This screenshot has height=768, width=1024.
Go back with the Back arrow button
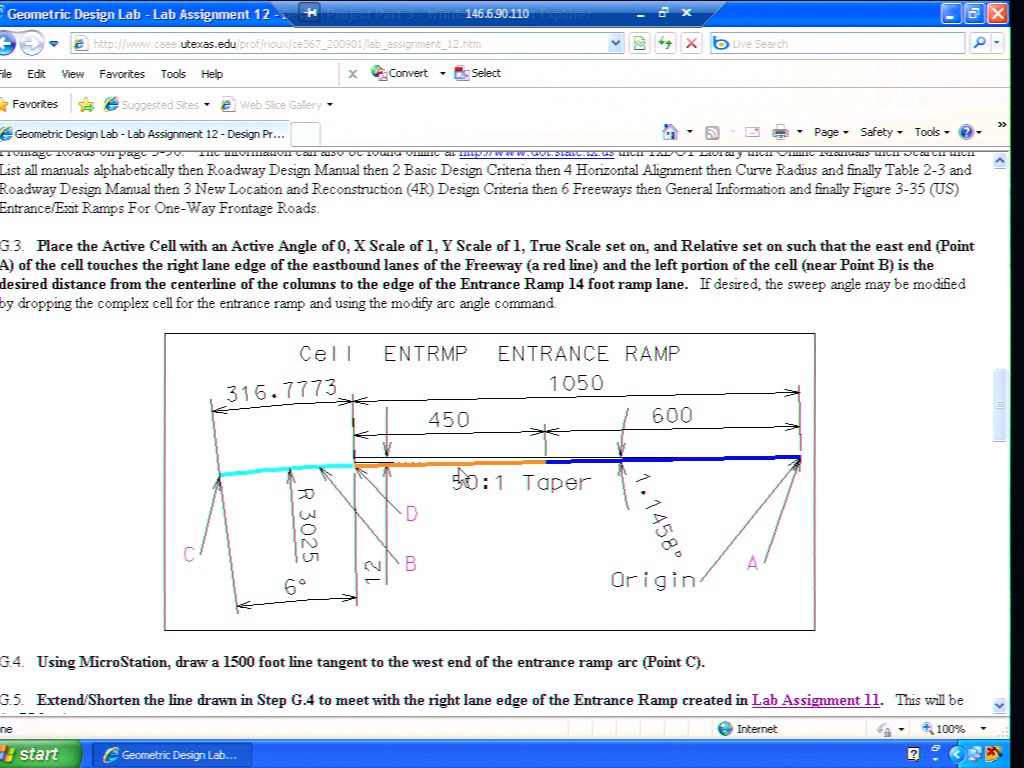coord(7,44)
